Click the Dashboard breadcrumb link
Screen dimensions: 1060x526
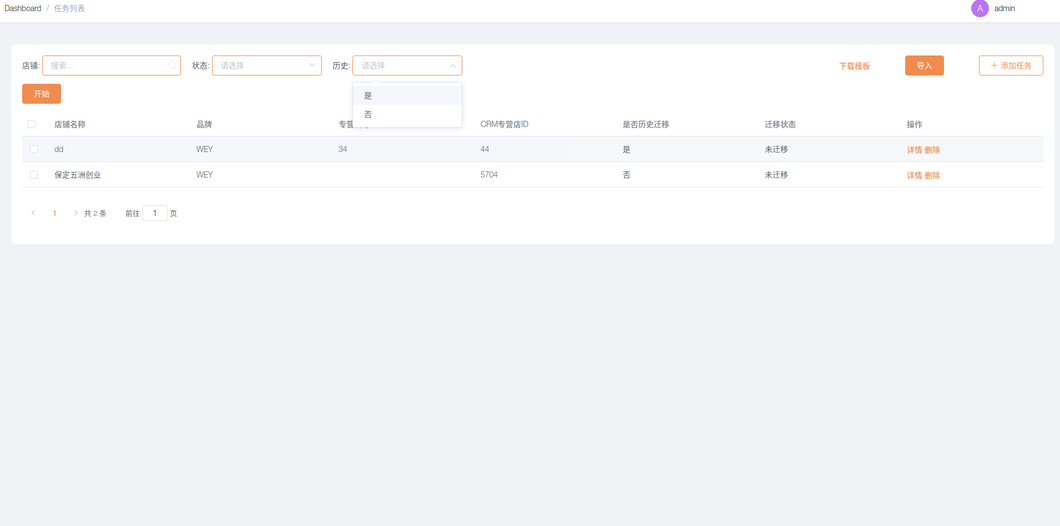pos(23,8)
